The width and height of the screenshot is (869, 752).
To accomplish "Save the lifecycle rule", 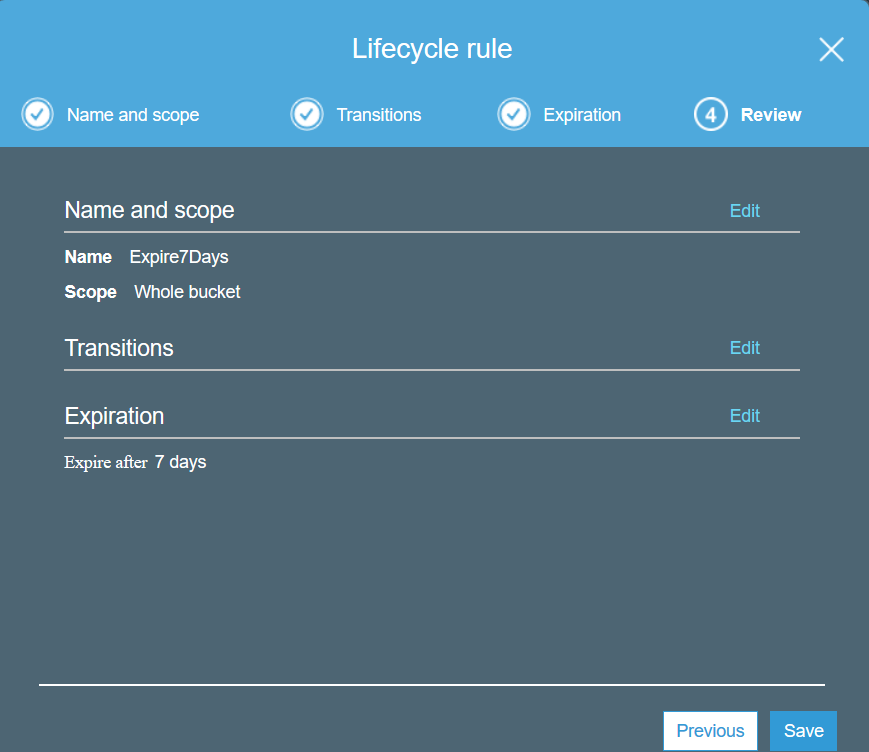I will [x=803, y=731].
